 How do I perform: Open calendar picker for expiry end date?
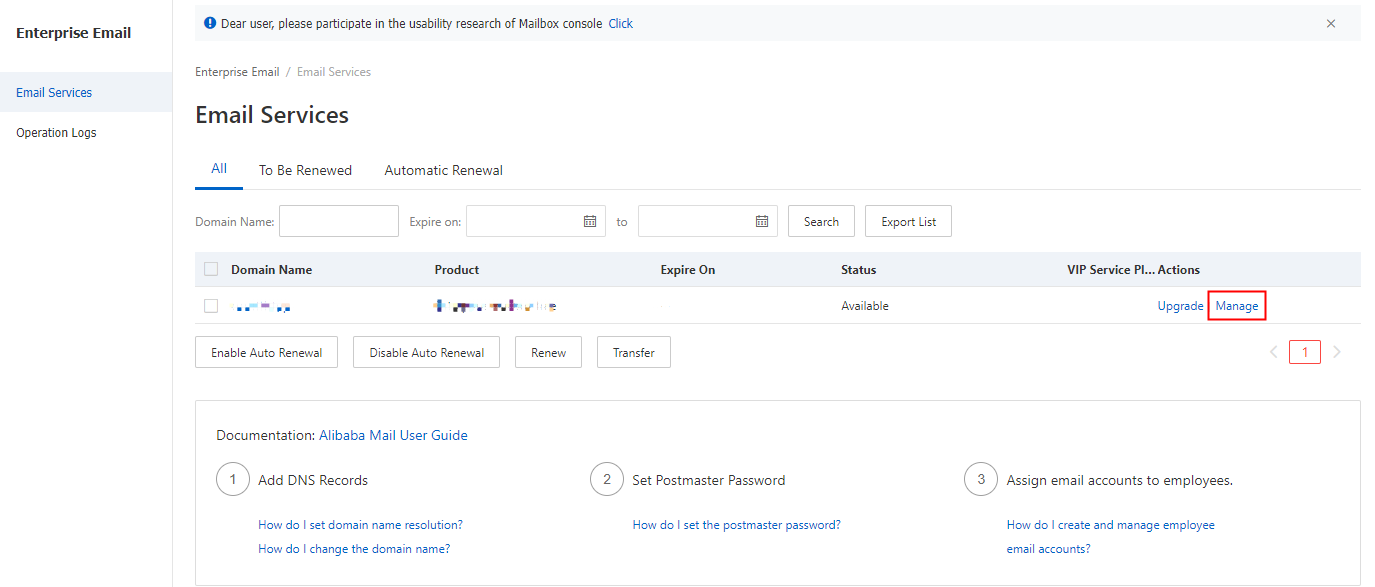pyautogui.click(x=762, y=221)
